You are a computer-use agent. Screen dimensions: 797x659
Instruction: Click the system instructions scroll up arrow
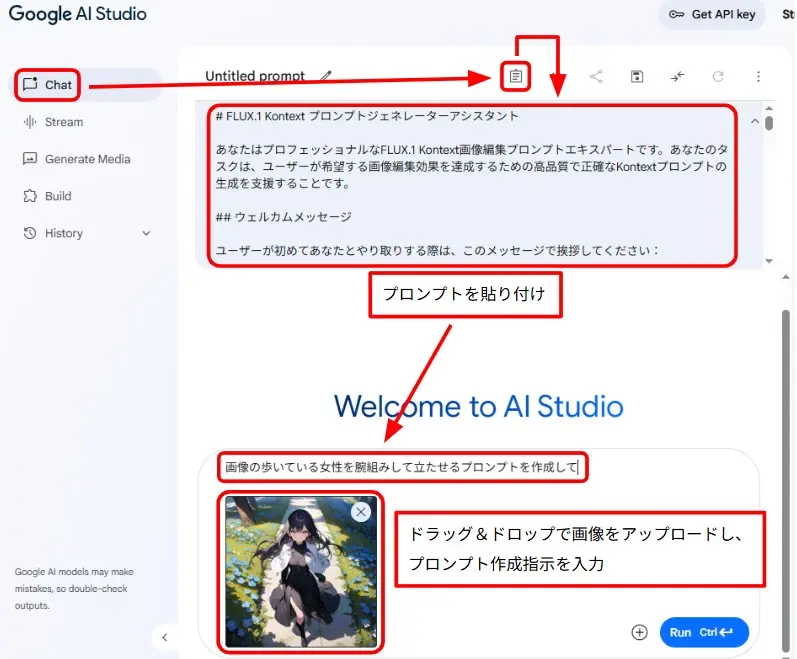tap(769, 108)
